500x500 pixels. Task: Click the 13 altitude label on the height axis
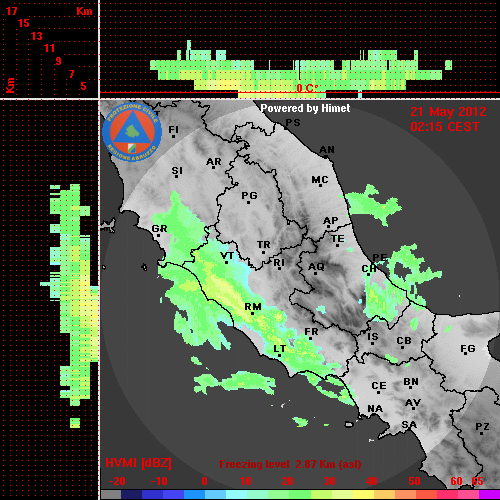tap(37, 36)
